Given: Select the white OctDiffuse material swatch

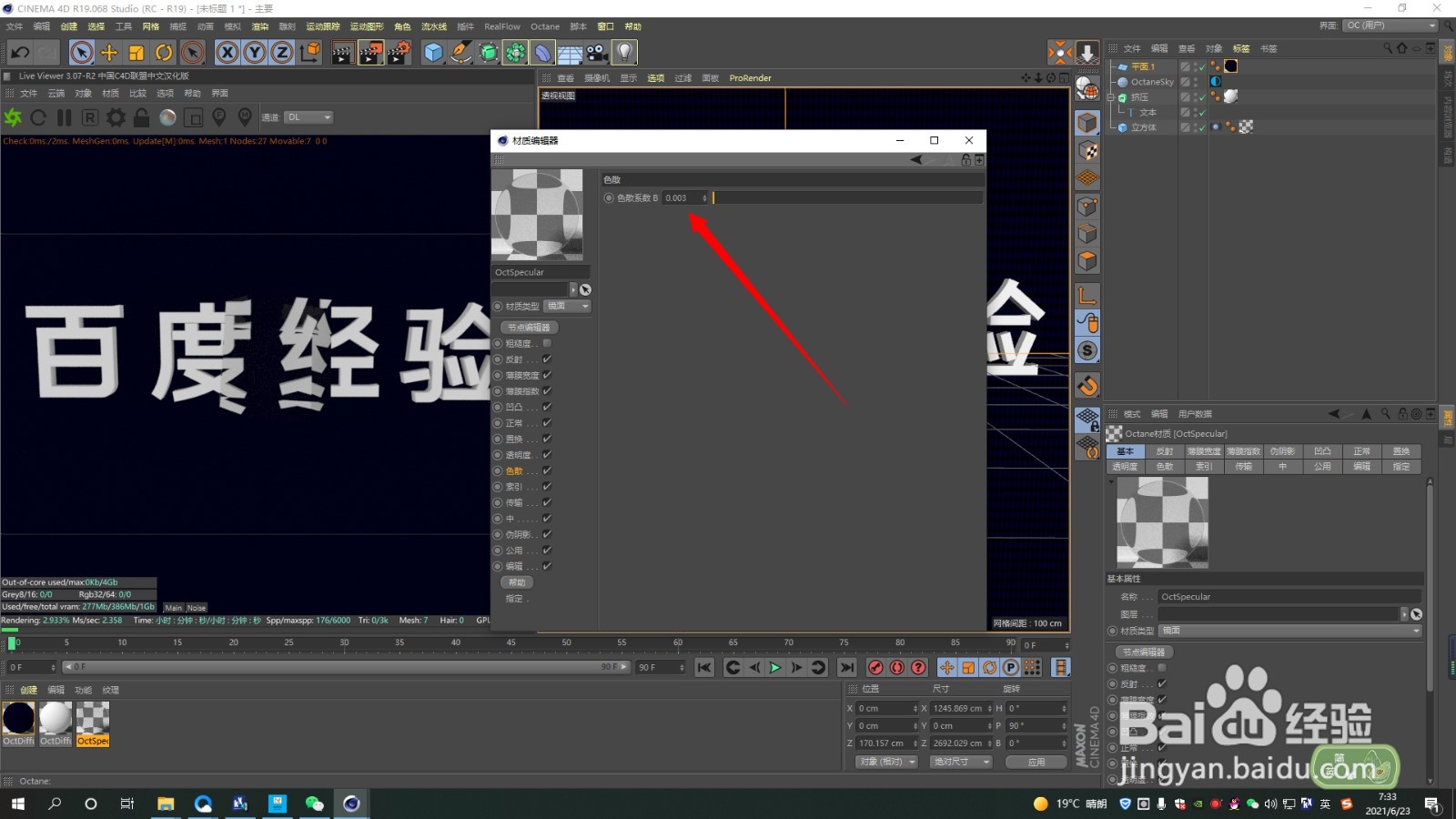Looking at the screenshot, I should (x=56, y=718).
